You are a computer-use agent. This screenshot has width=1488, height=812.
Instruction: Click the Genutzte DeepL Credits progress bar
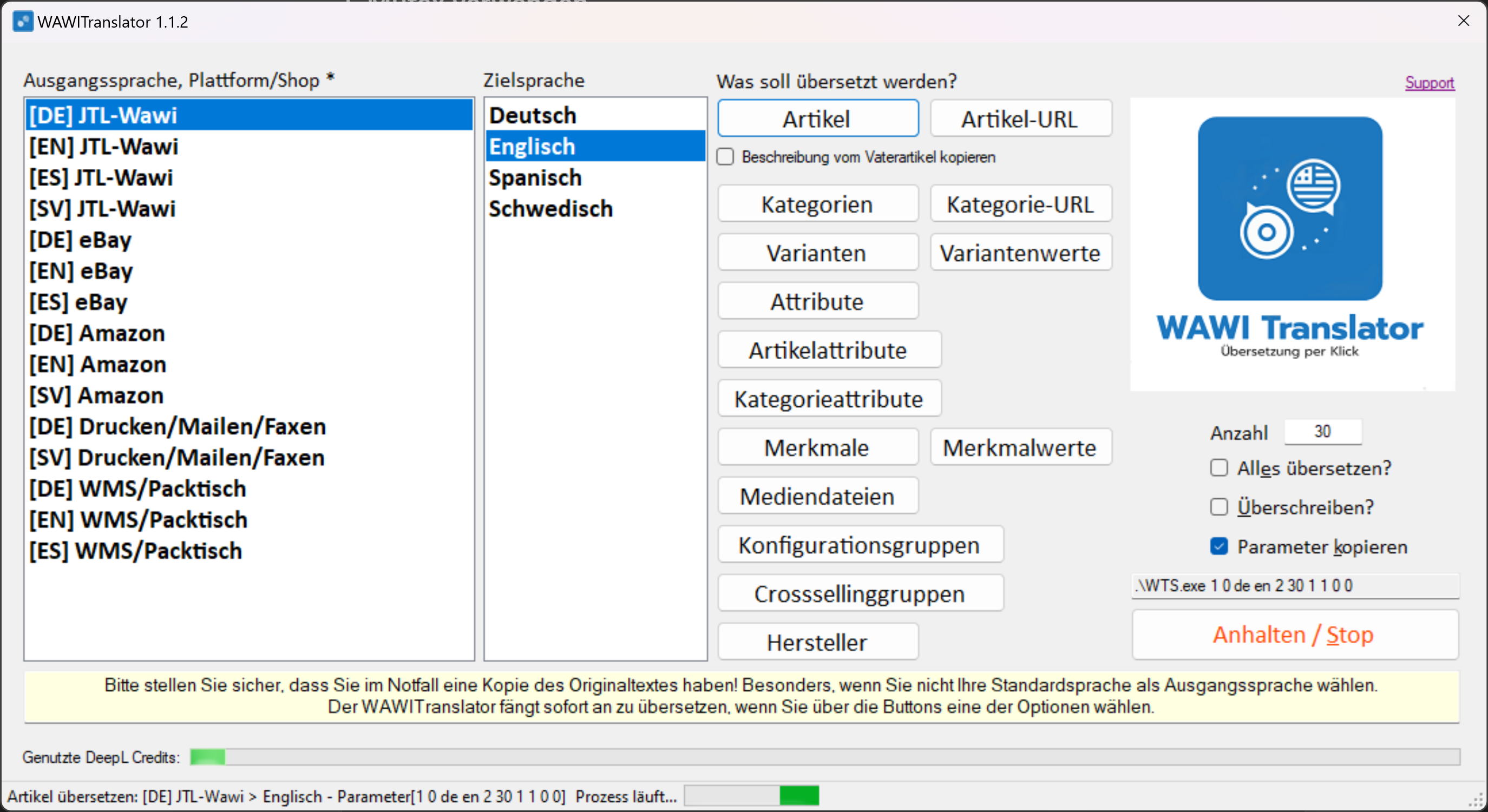click(x=825, y=757)
